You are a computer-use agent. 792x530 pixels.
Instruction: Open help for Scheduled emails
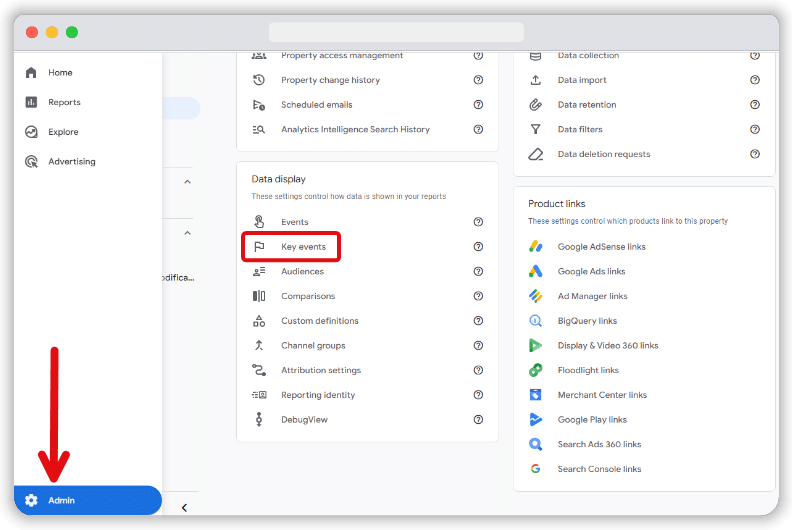pos(478,105)
